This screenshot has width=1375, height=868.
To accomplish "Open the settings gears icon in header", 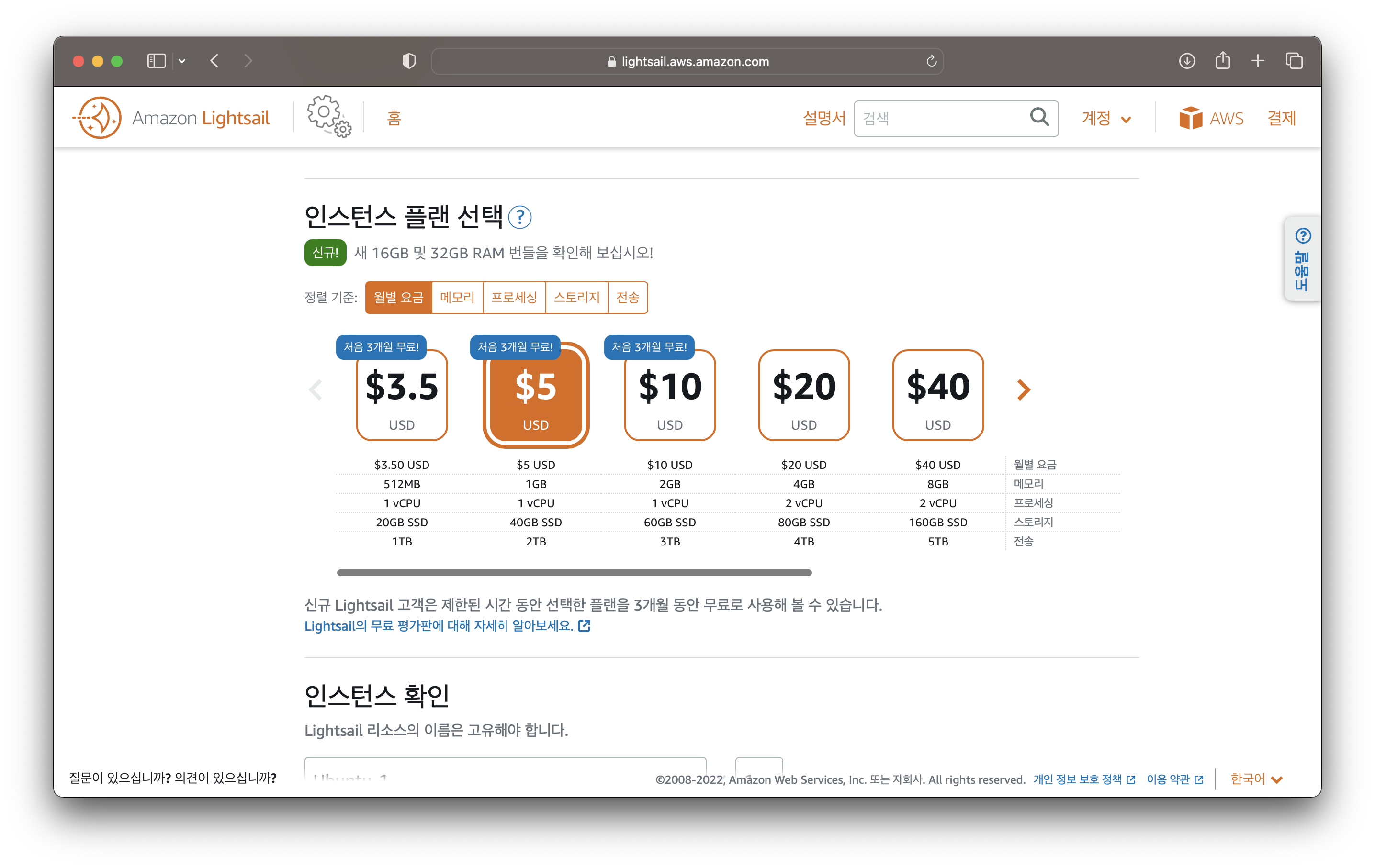I will click(328, 117).
